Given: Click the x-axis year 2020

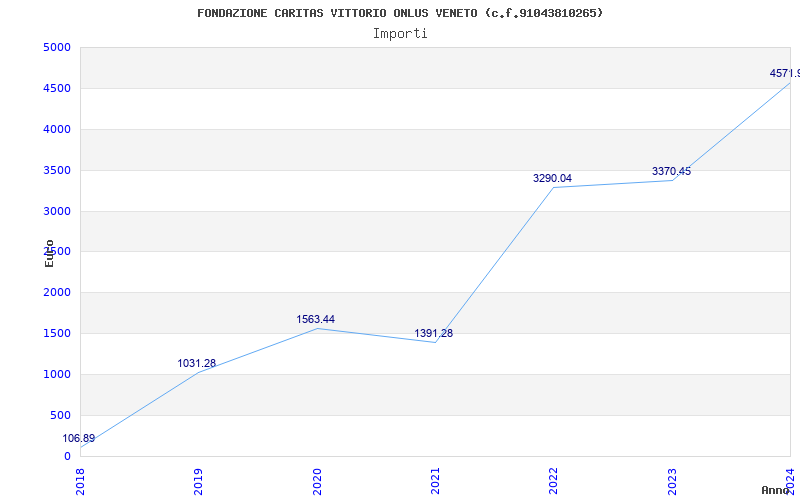Looking at the screenshot, I should click(316, 481).
